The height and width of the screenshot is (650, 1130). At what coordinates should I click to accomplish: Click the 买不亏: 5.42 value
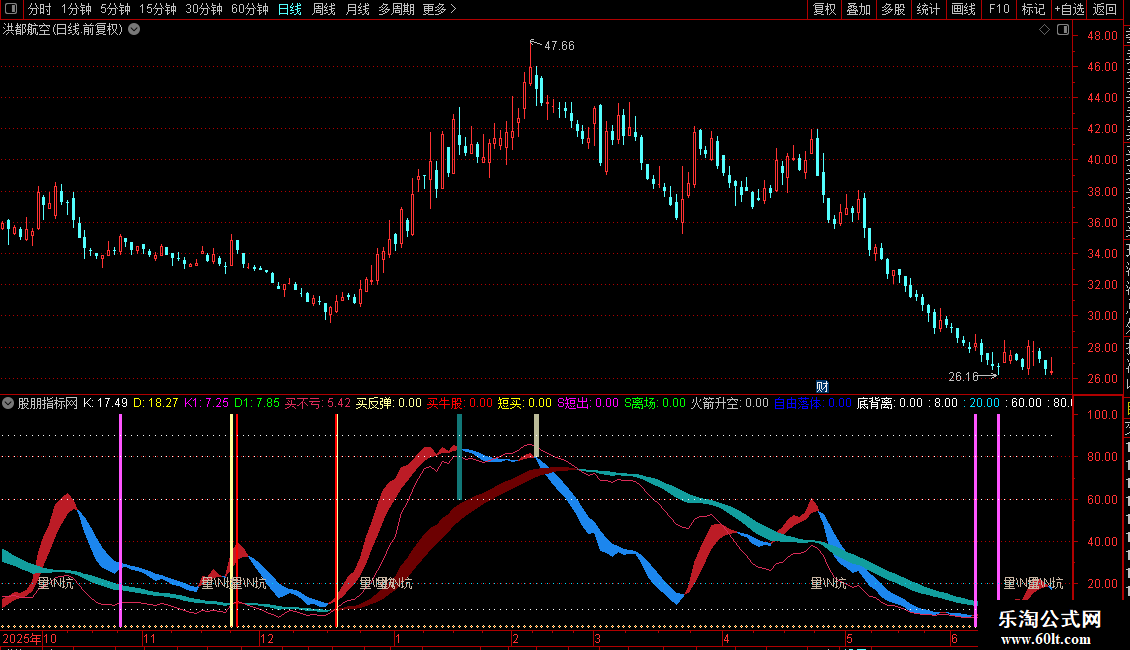(x=318, y=403)
